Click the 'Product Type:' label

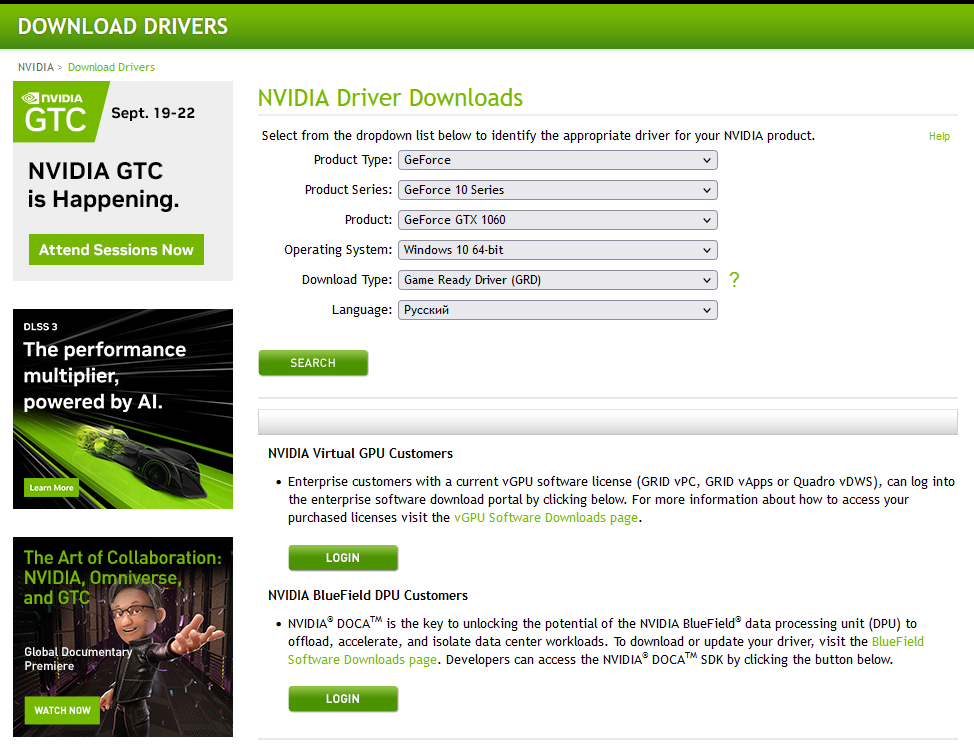(353, 160)
